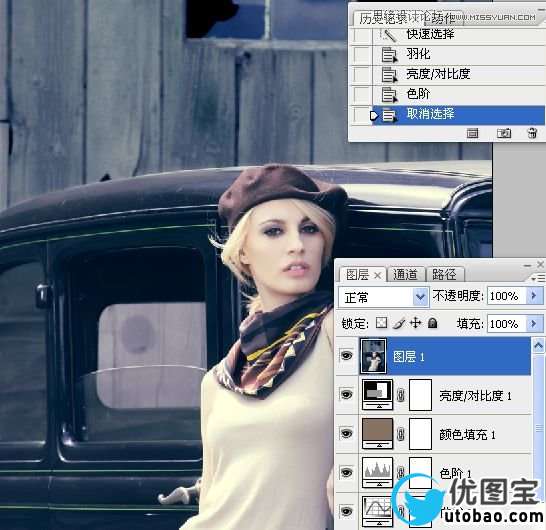This screenshot has height=530, width=546.
Task: Open the 填充 slider arrow
Action: pyautogui.click(x=534, y=324)
